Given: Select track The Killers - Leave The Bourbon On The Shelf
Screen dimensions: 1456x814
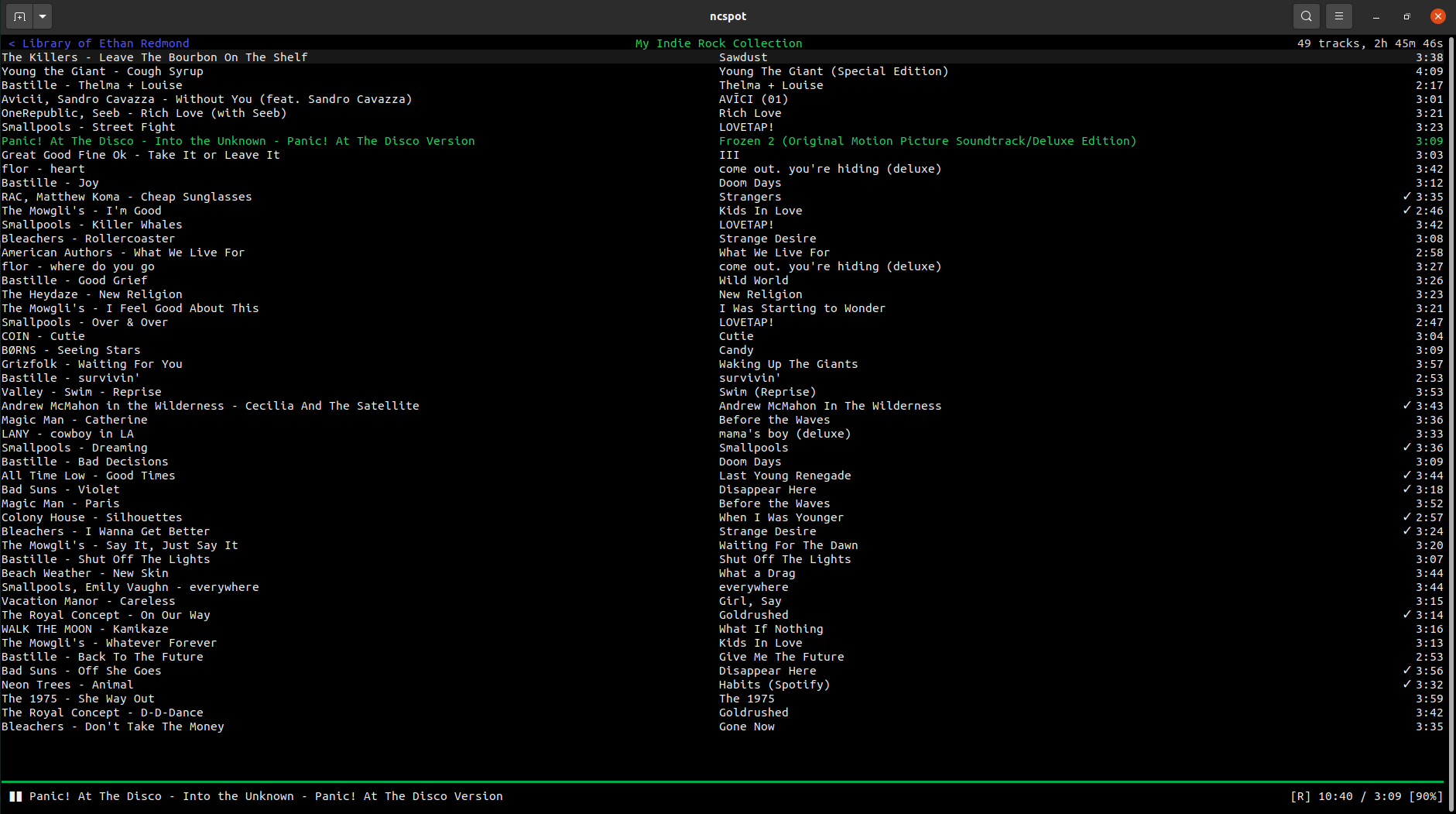Looking at the screenshot, I should click(722, 57).
